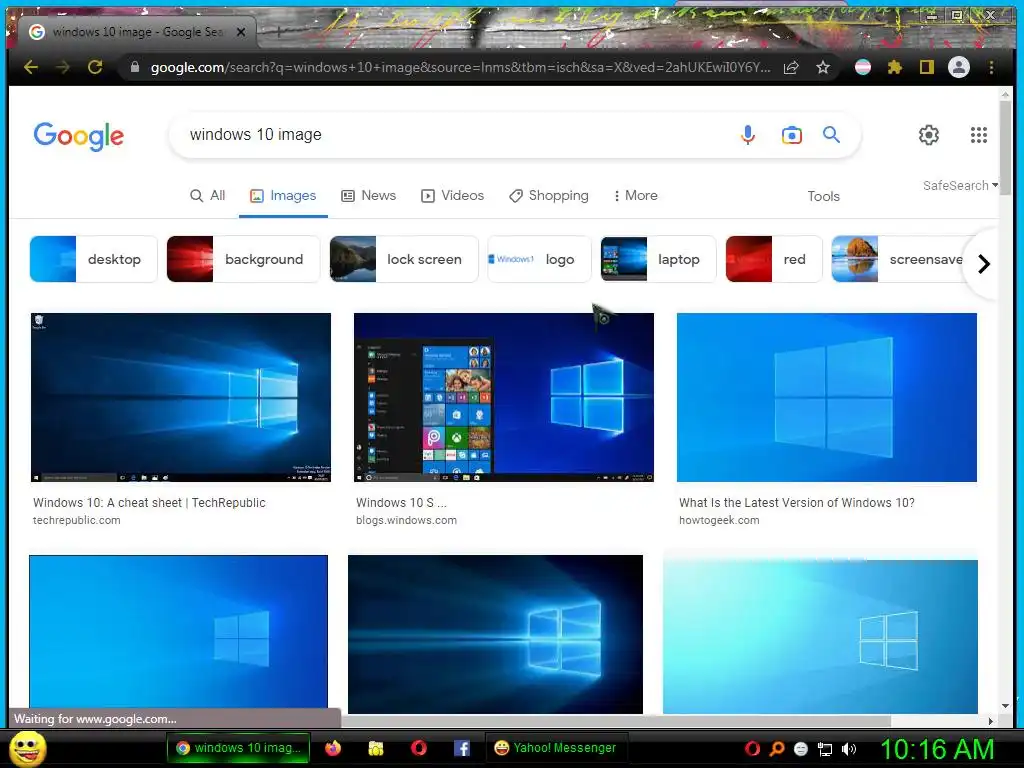Filter results by the logo chip

(x=539, y=259)
